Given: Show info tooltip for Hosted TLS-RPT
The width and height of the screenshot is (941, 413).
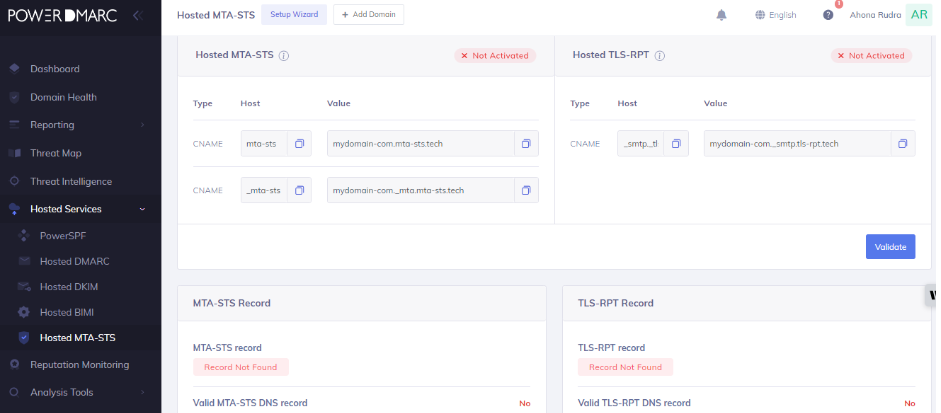Looking at the screenshot, I should pos(661,56).
